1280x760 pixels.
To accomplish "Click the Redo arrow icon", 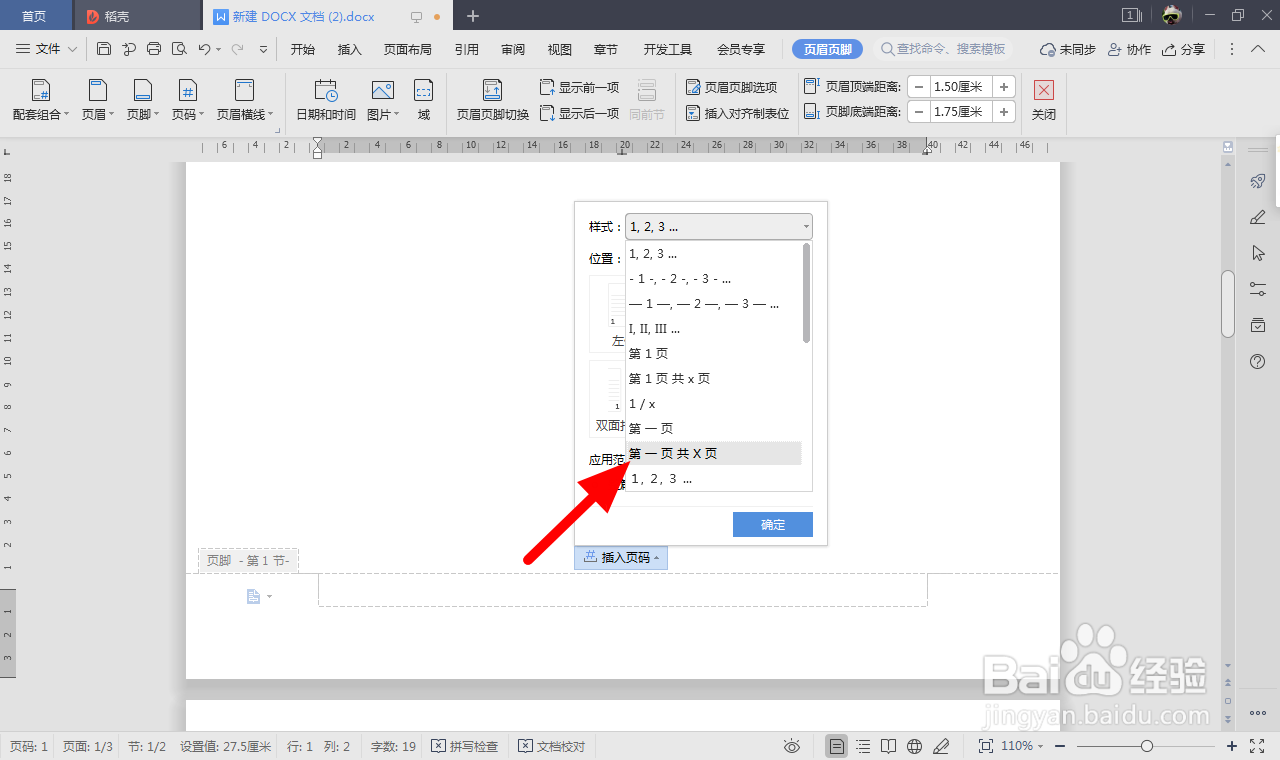I will pyautogui.click(x=237, y=49).
